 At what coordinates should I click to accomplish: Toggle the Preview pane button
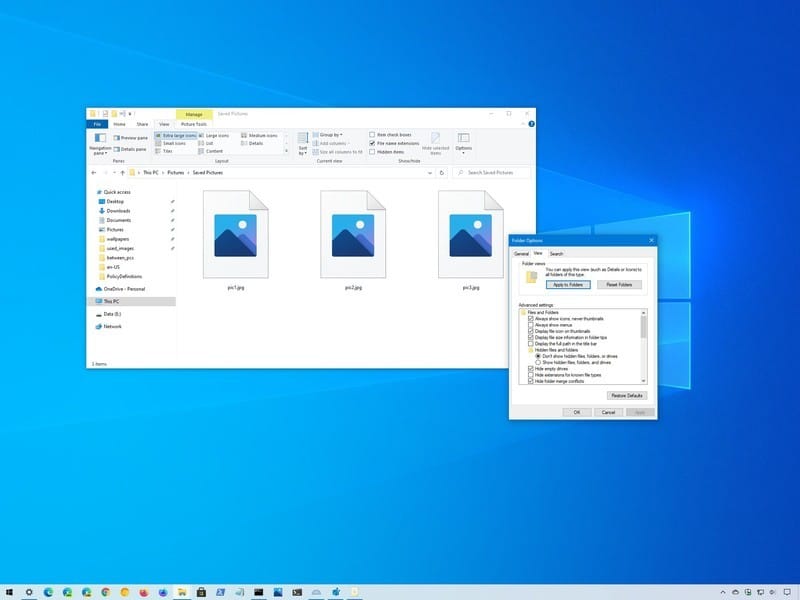pos(131,138)
